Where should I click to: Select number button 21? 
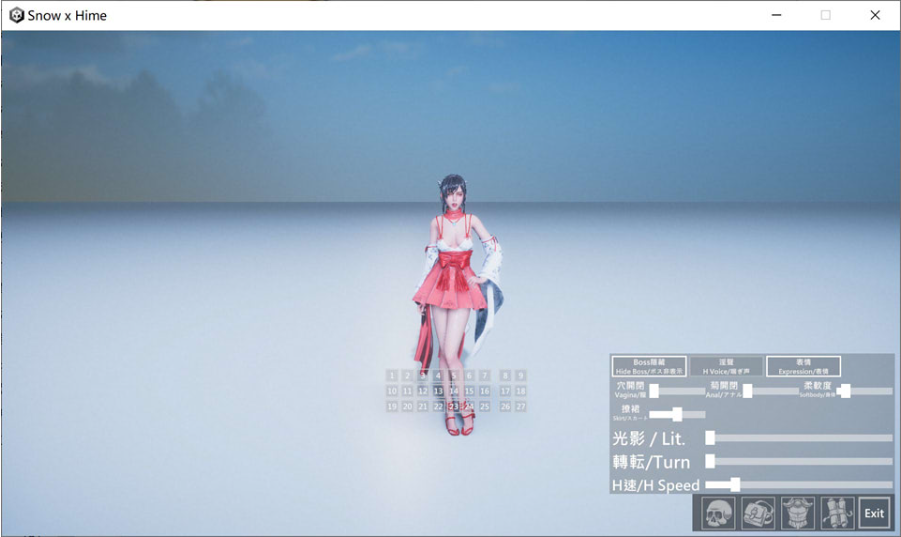click(x=423, y=407)
